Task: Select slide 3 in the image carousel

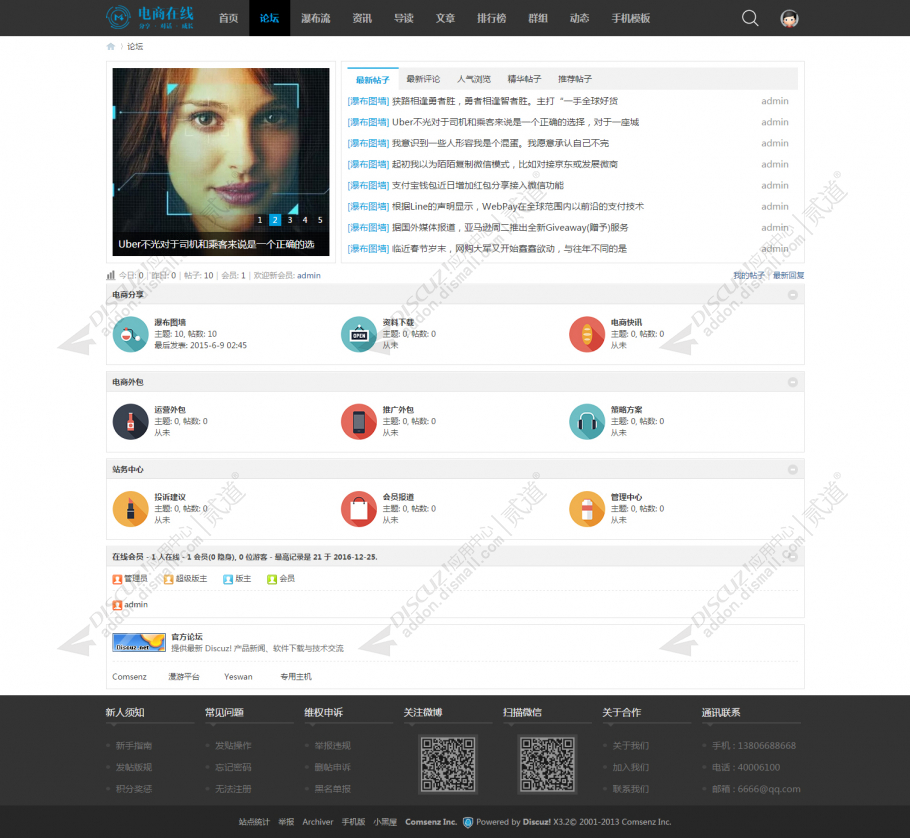Action: tap(290, 220)
